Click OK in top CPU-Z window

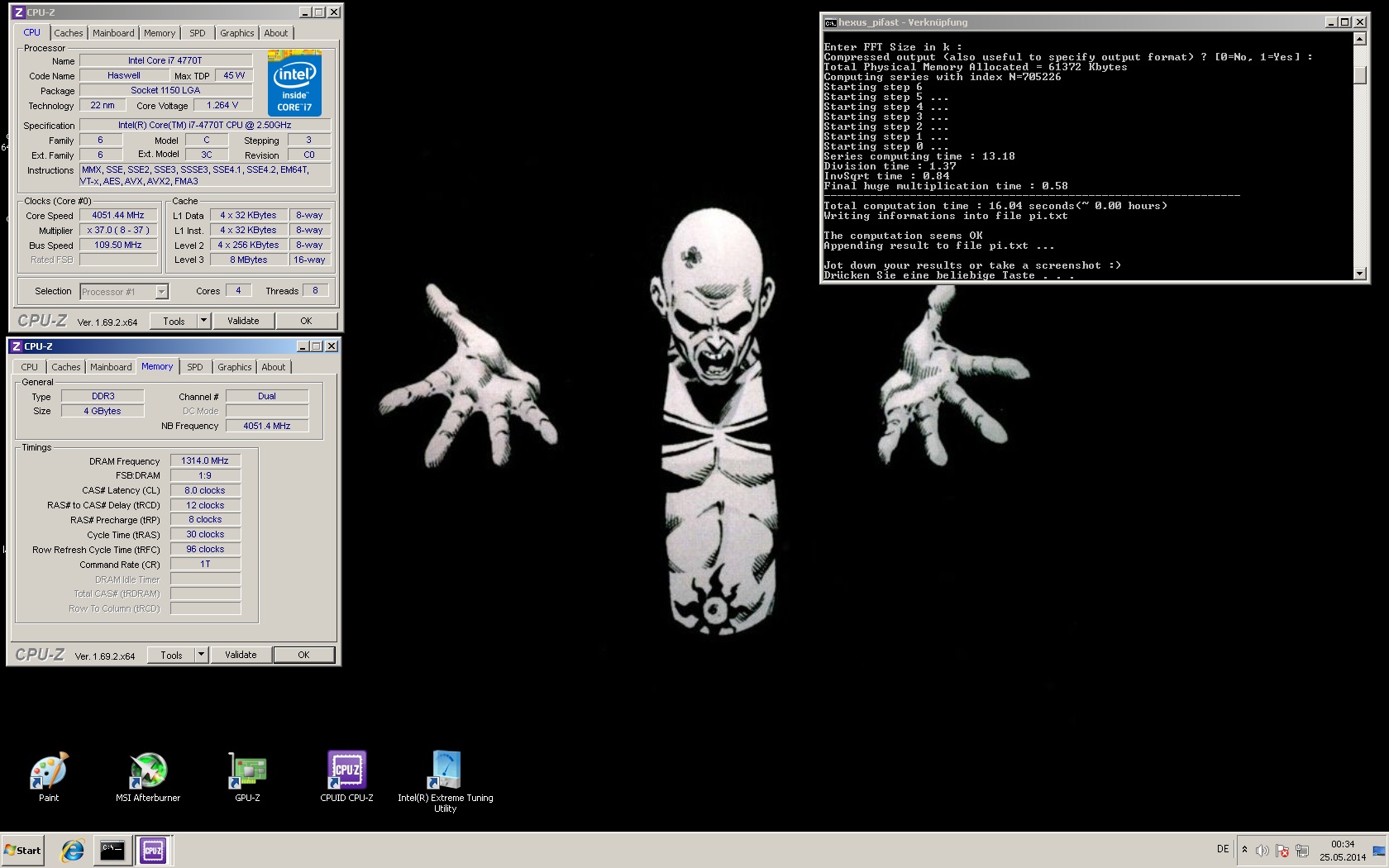tap(306, 321)
